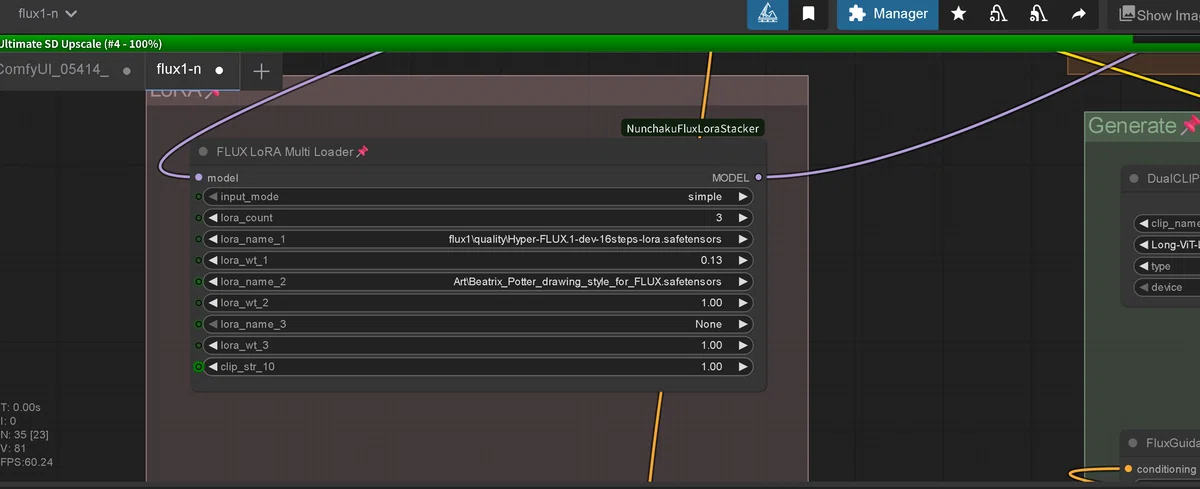Click the share arrow icon
Screen dimensions: 1200x489
pos(1078,14)
